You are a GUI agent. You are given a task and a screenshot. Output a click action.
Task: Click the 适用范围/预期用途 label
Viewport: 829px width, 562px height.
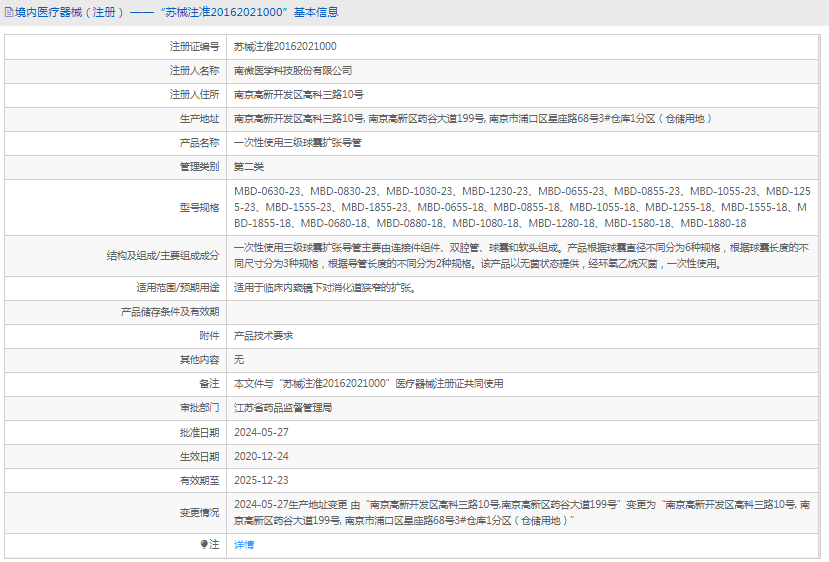coord(178,288)
